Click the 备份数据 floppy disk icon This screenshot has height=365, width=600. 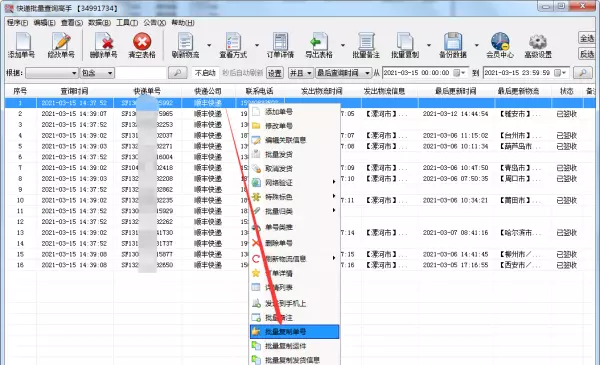(x=453, y=45)
